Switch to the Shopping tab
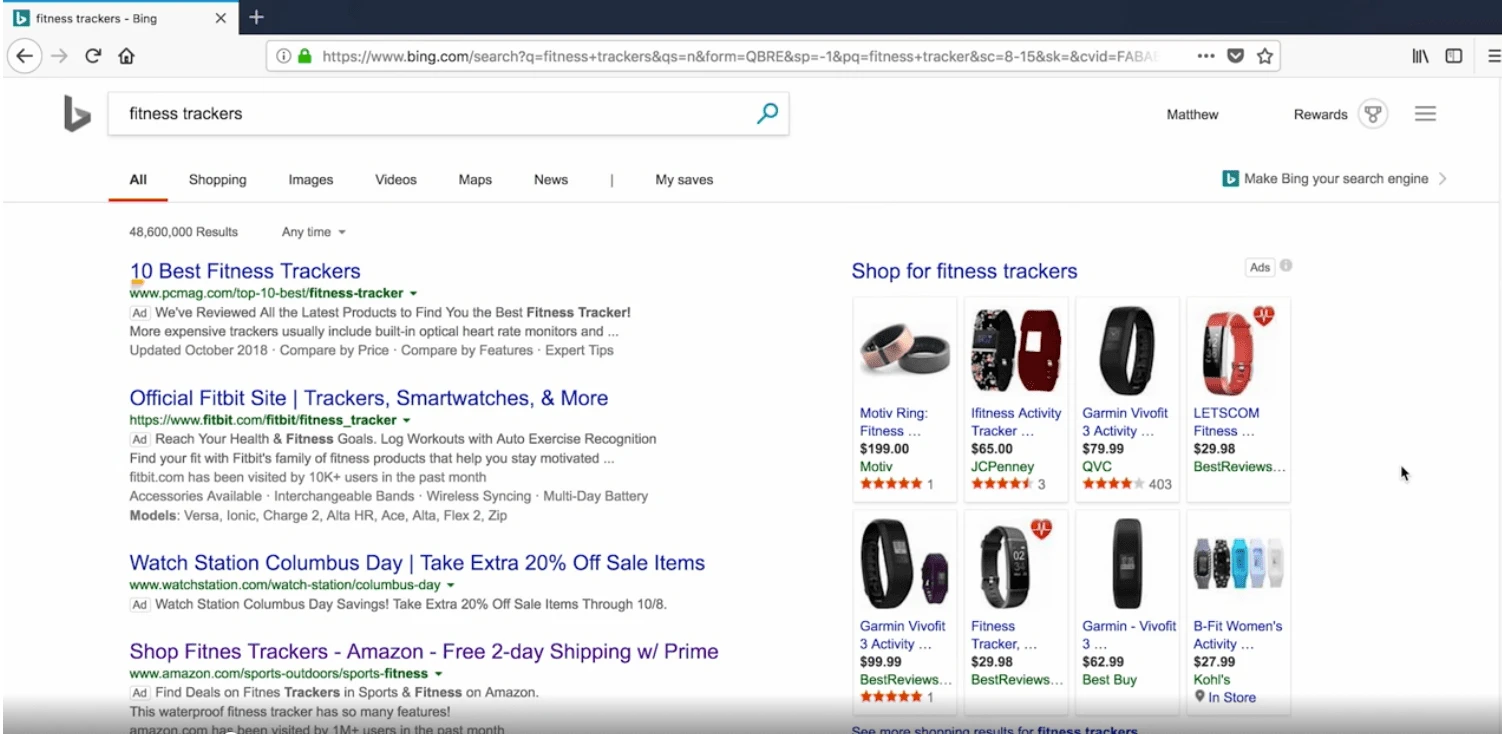This screenshot has height=734, width=1502. (x=217, y=180)
